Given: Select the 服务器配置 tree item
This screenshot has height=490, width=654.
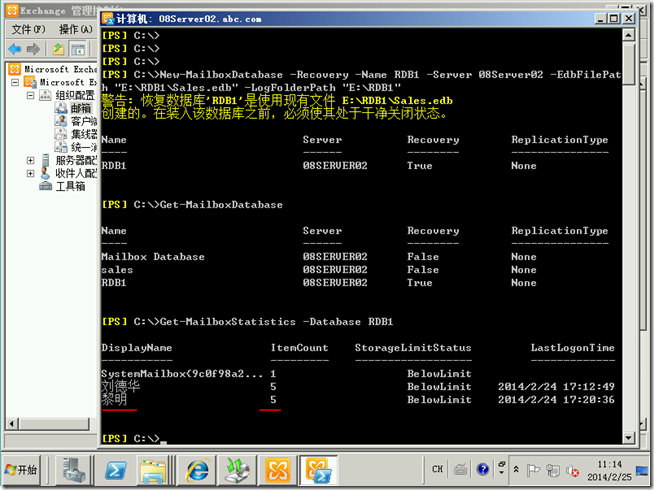Looking at the screenshot, I should (x=76, y=160).
